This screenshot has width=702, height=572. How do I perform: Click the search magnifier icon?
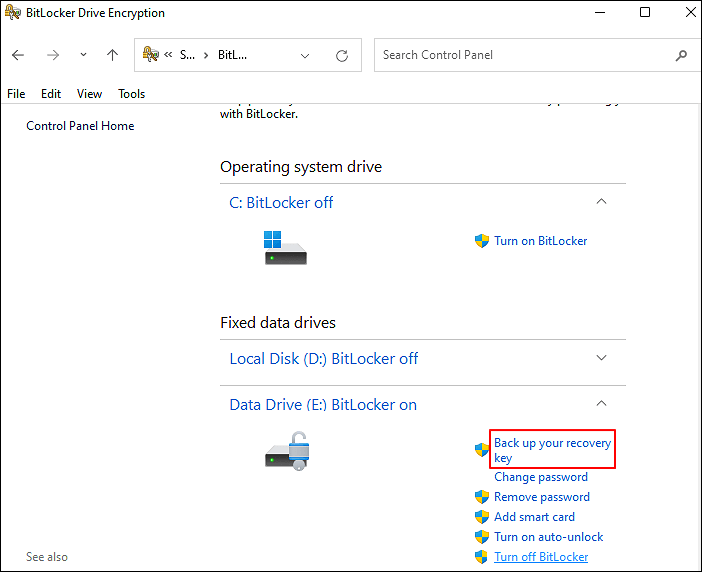pos(681,55)
